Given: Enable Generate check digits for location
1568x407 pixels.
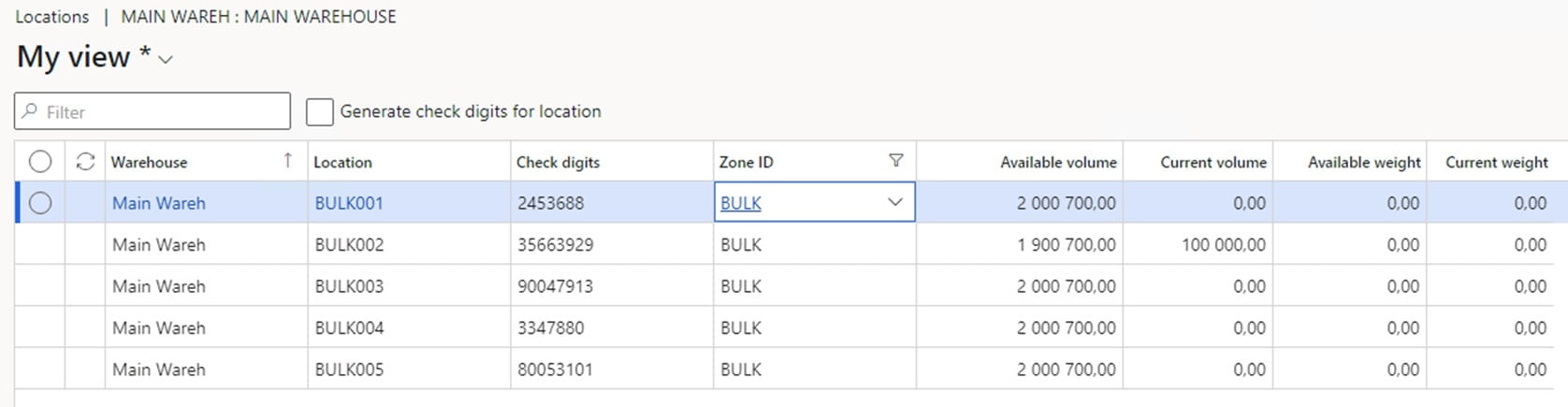Looking at the screenshot, I should [x=320, y=112].
